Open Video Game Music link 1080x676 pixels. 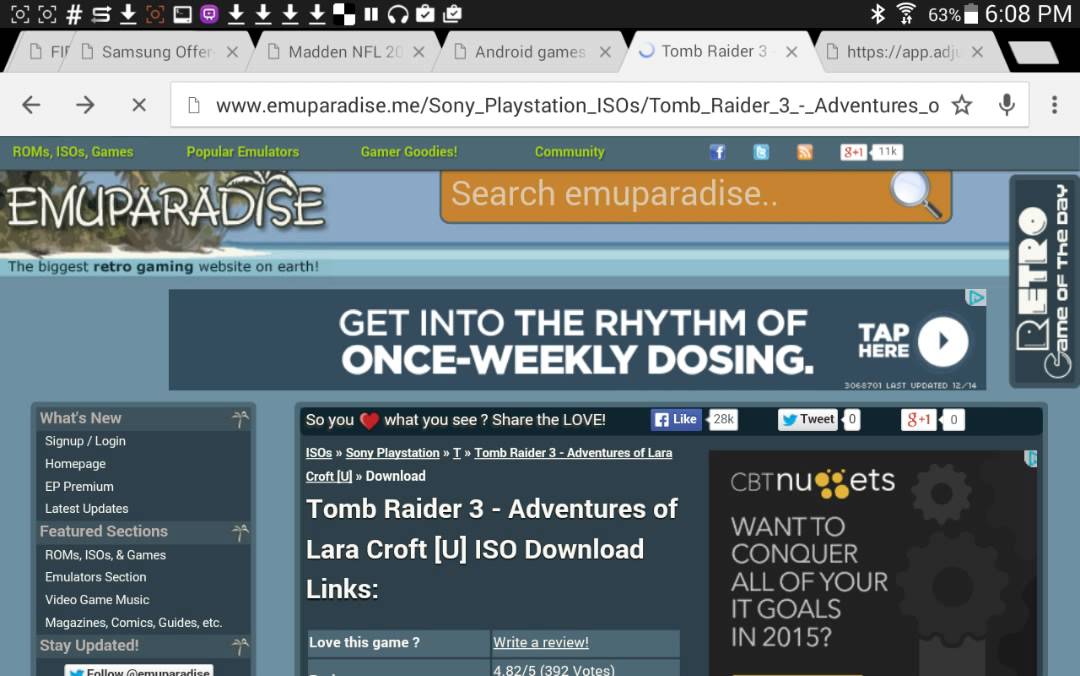coord(97,600)
